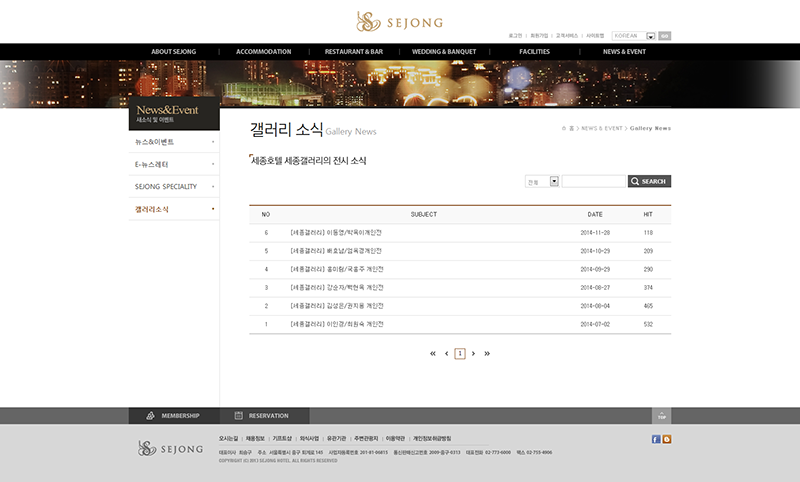Click the 오시는길 footer link
The height and width of the screenshot is (482, 800).
click(228, 439)
